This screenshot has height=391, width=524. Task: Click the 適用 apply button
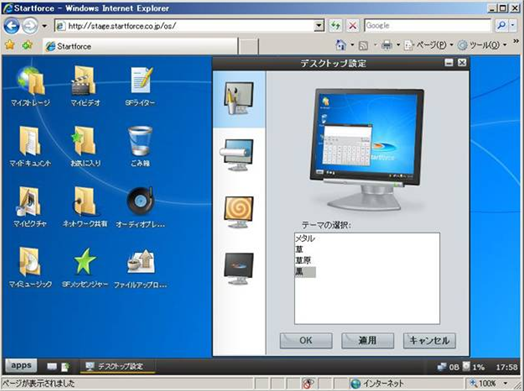[x=368, y=341]
